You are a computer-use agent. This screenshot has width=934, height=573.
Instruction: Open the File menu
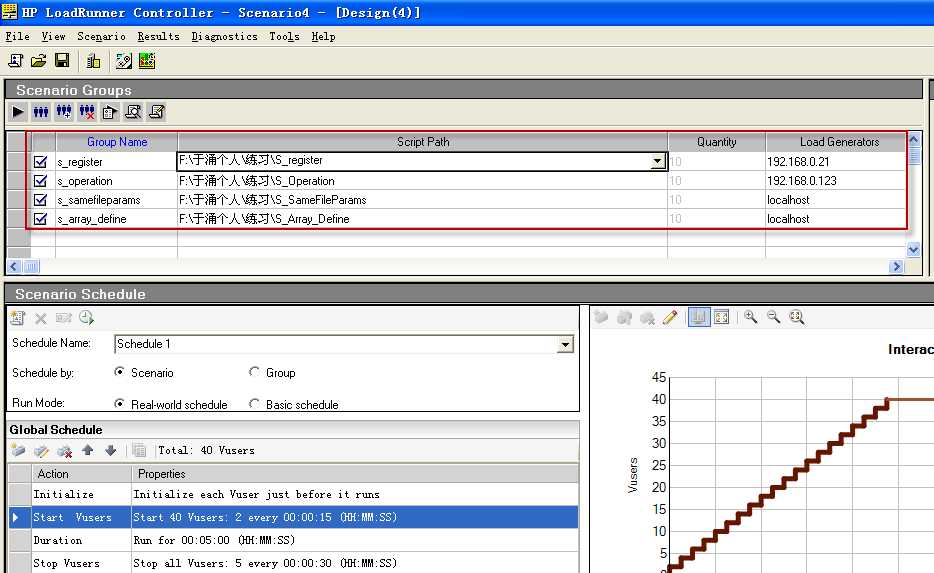(x=17, y=36)
